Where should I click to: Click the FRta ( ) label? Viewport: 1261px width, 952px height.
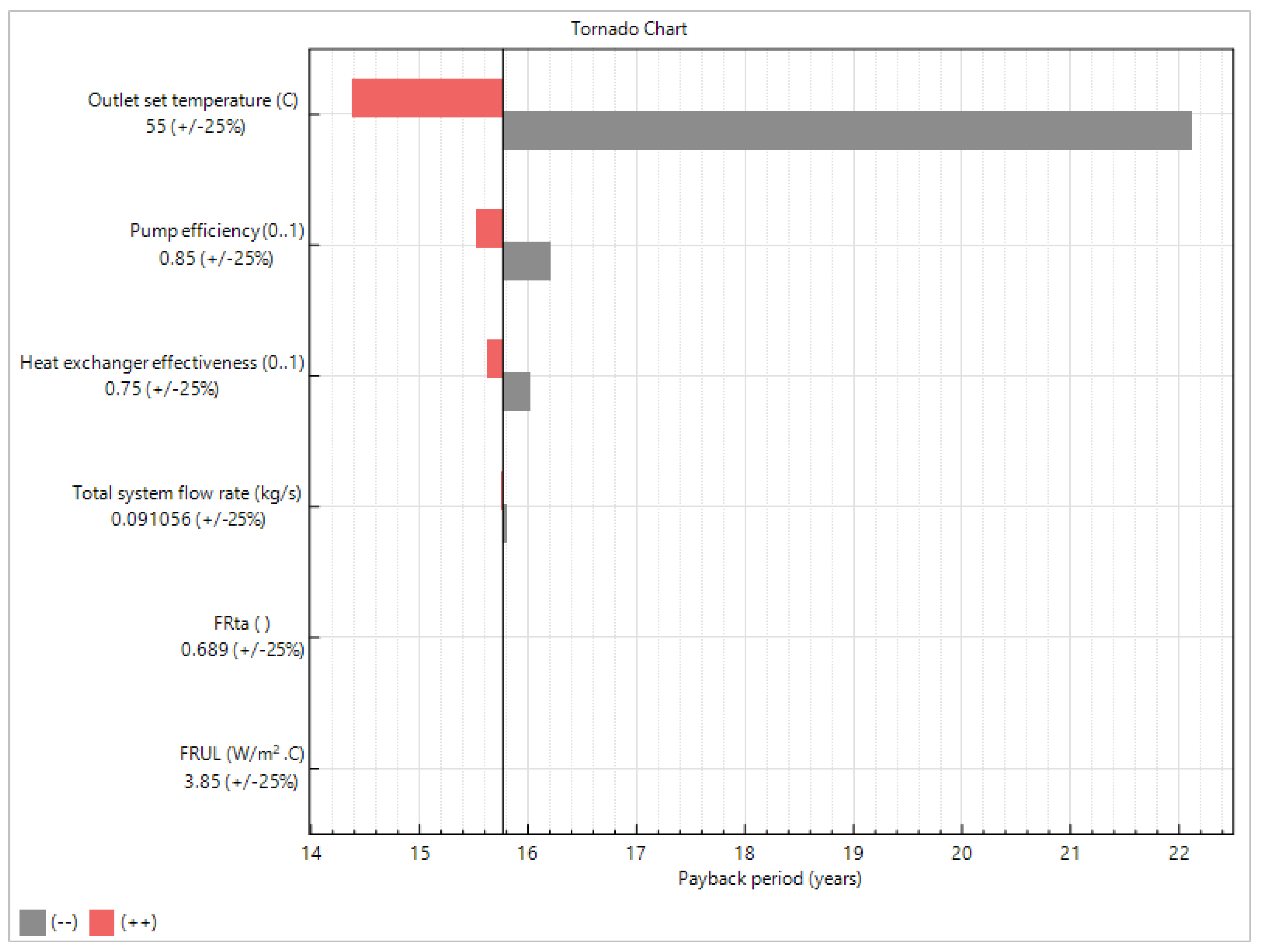pos(242,623)
